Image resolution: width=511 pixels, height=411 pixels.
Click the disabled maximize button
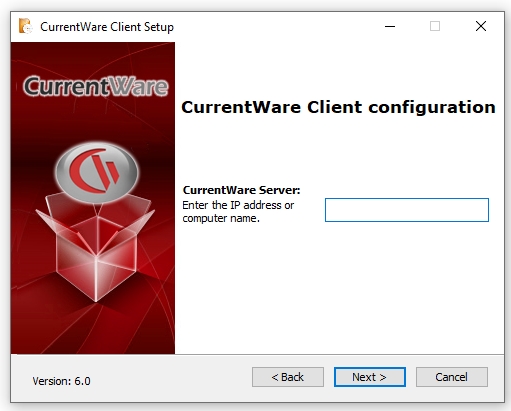point(435,26)
